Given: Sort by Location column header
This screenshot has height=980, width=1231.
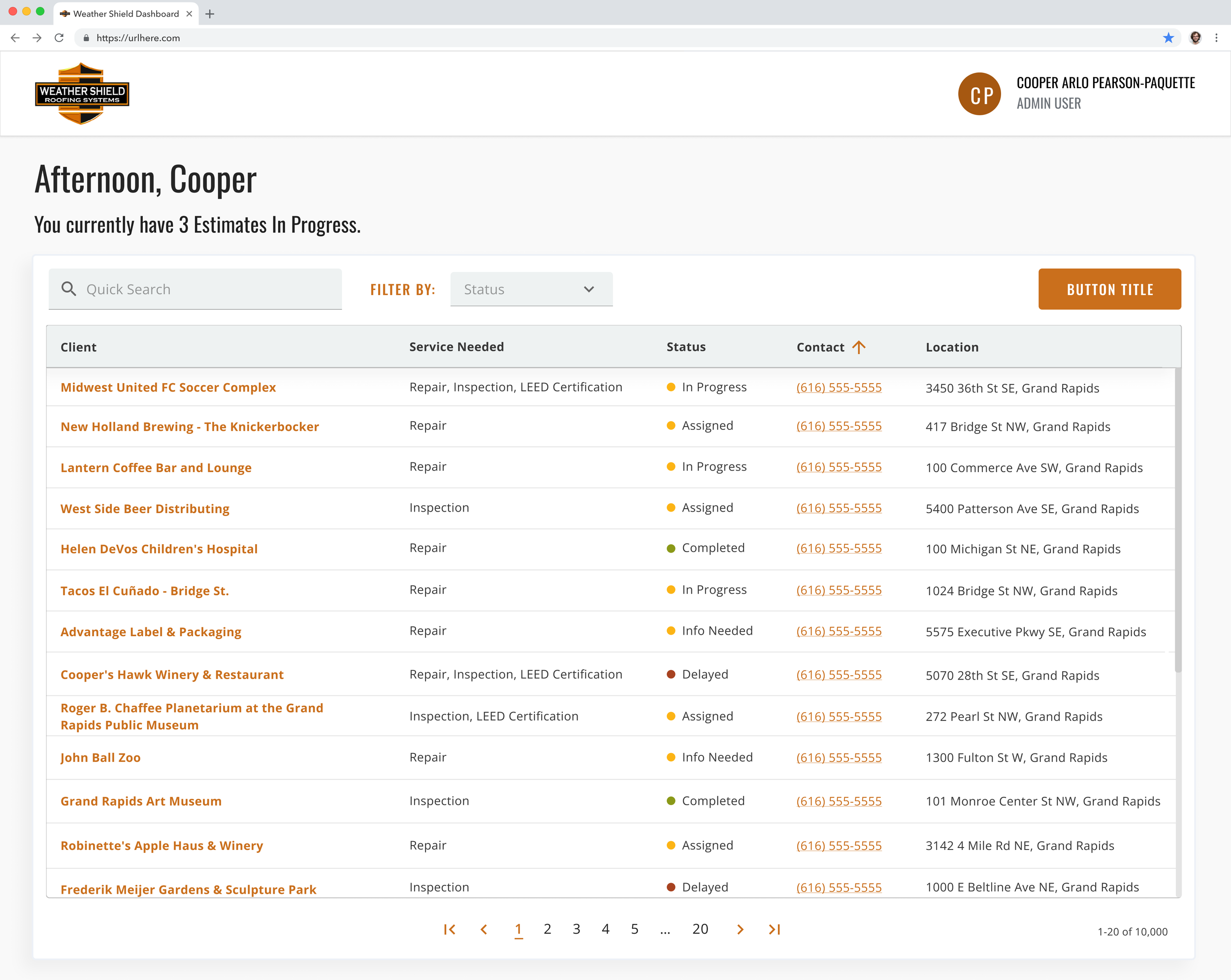Looking at the screenshot, I should point(952,347).
